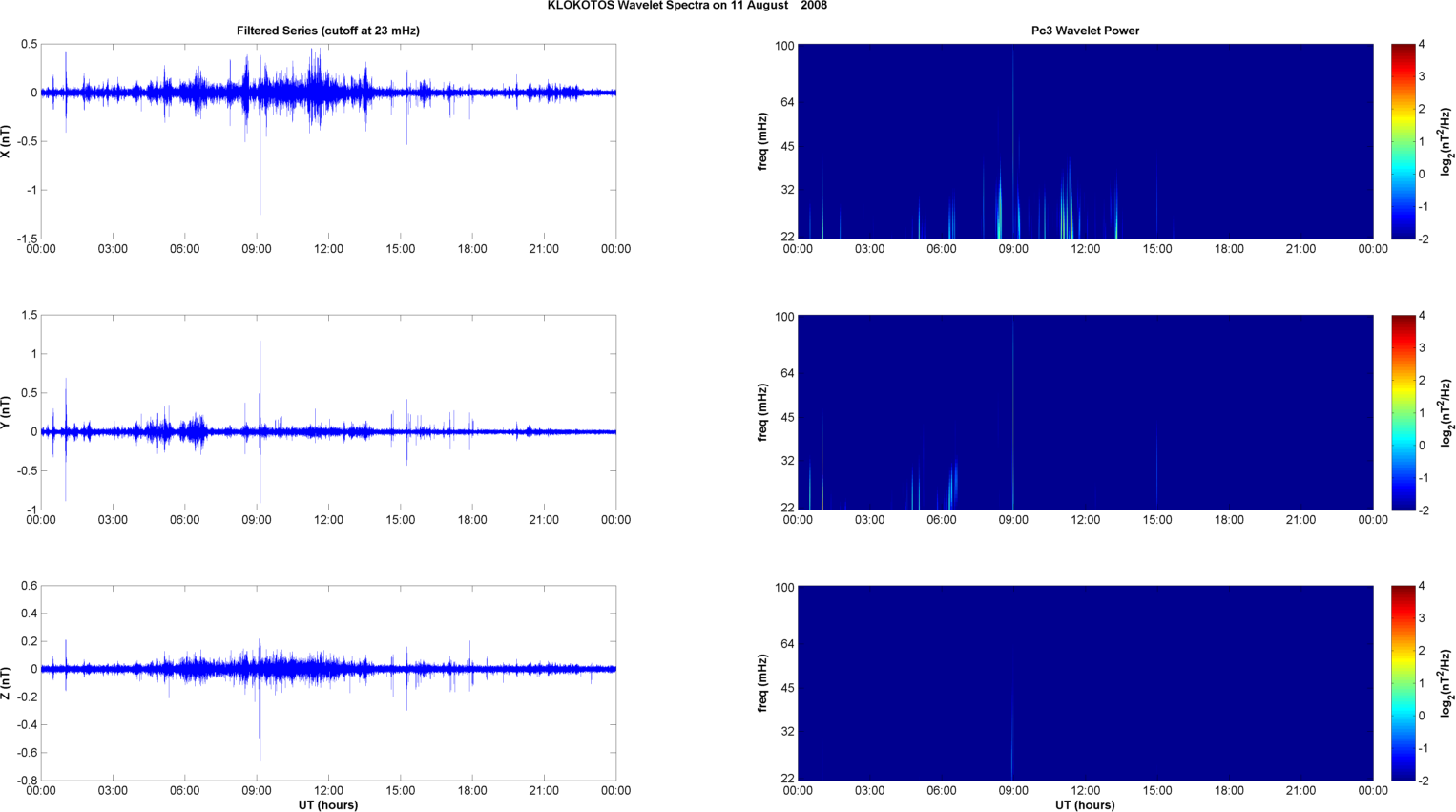
Task: Click the KLOKOTOS Wavelet Spectra figure title
Action: 686,6
